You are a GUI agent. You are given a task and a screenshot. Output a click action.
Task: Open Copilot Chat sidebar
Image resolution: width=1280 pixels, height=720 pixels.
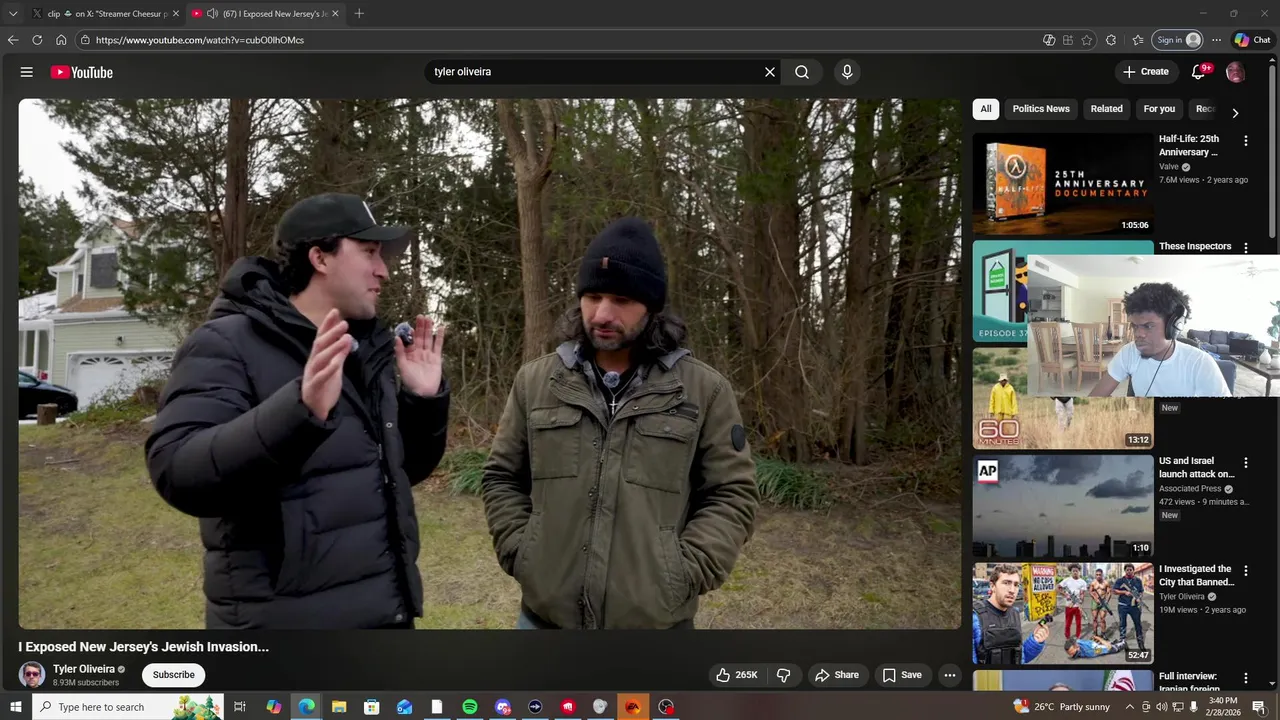pyautogui.click(x=1252, y=40)
